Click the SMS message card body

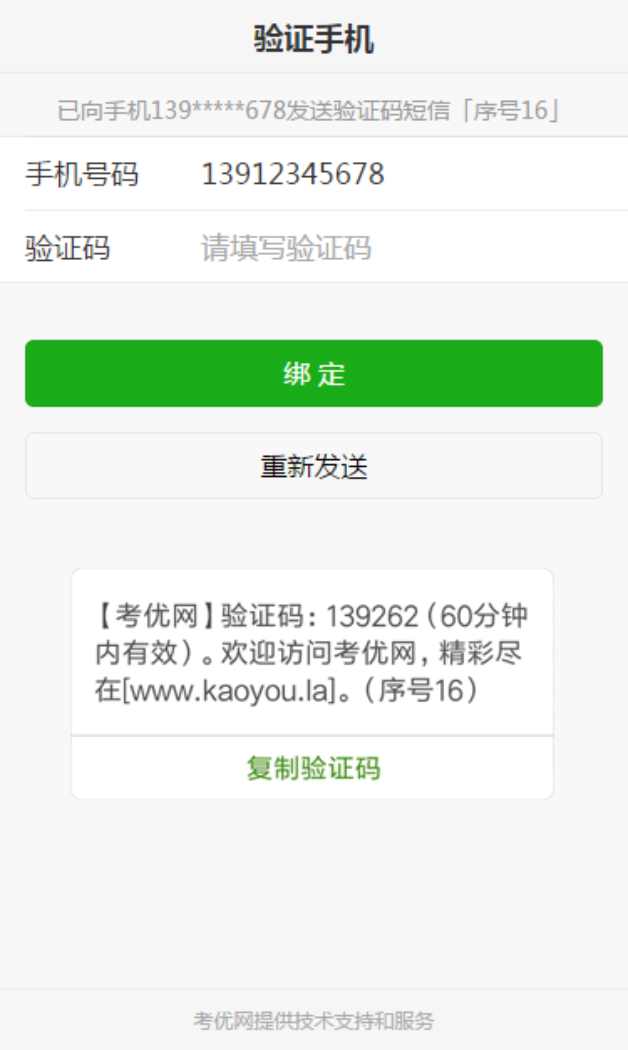[312, 653]
